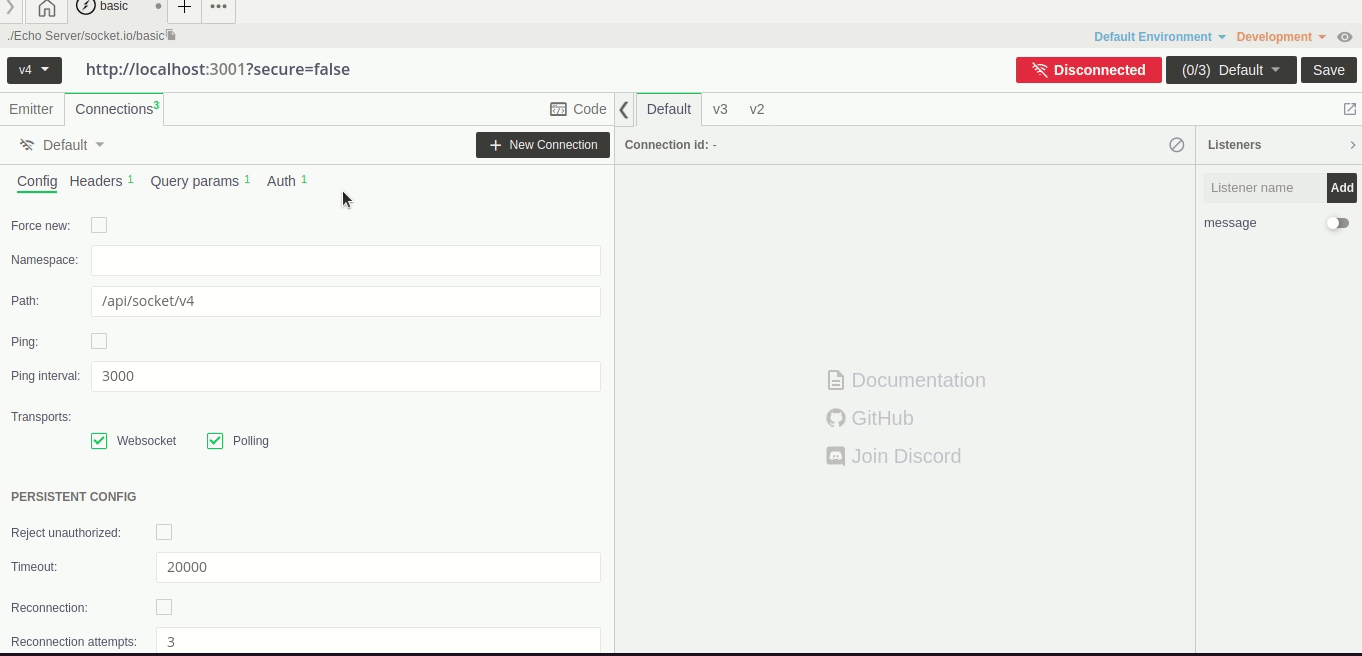Select the Config sub-tab

tap(37, 181)
